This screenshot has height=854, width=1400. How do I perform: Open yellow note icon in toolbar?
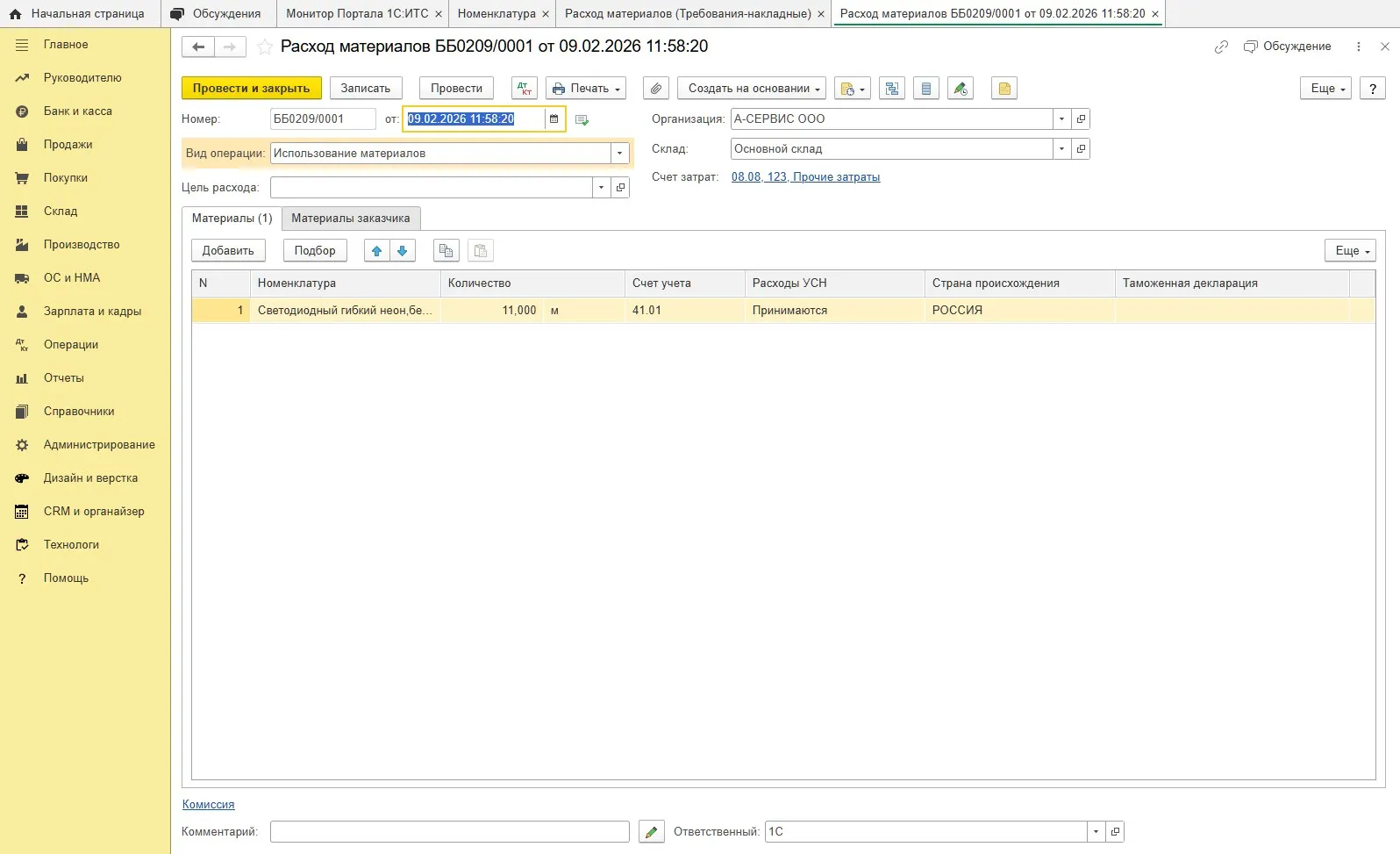tap(1004, 89)
